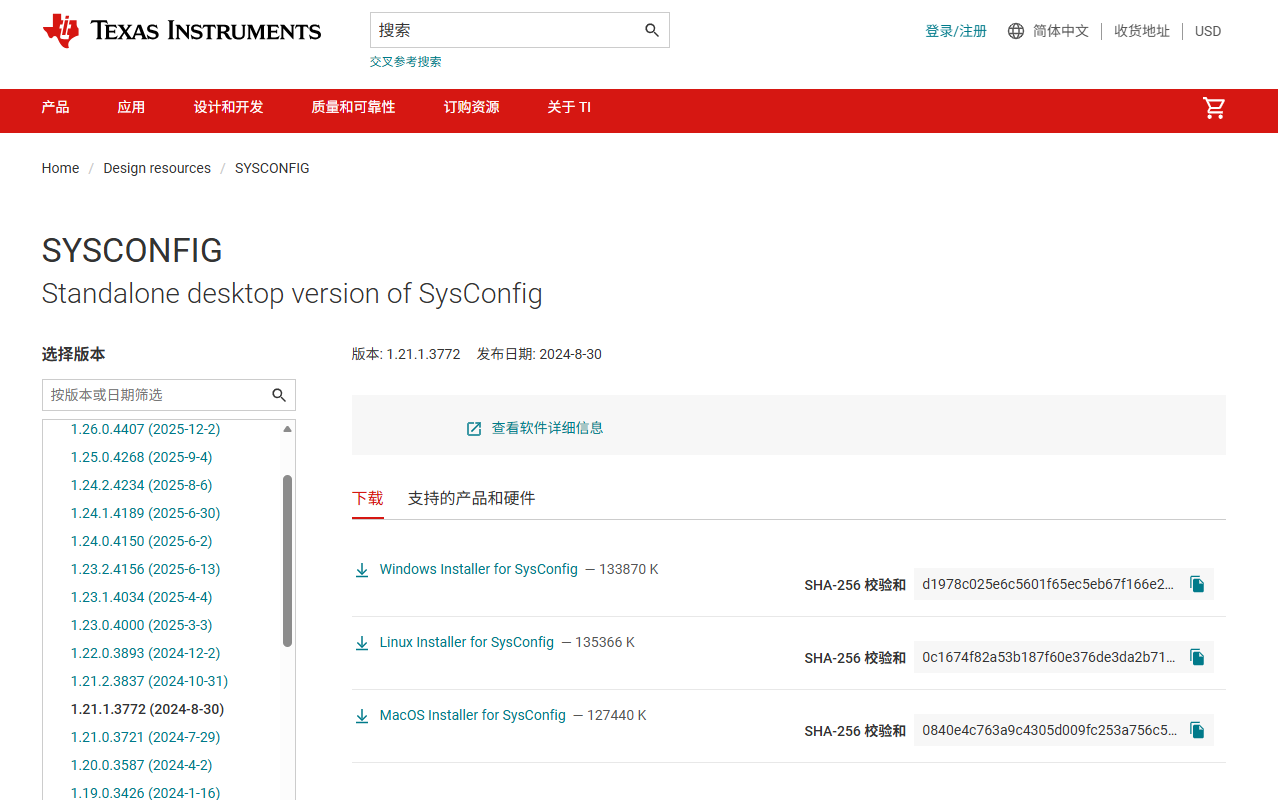Screen dimensions: 1278x800
Task: Download MacOS Installer for SysConfig
Action: point(473,715)
